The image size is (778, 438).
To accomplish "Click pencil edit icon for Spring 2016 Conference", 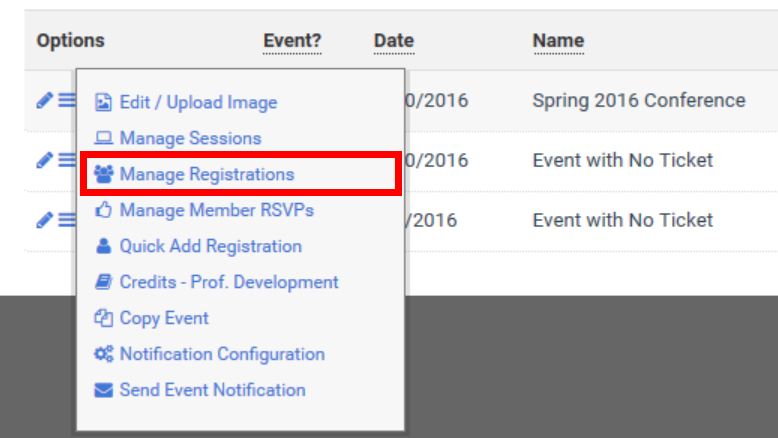I will pos(44,100).
